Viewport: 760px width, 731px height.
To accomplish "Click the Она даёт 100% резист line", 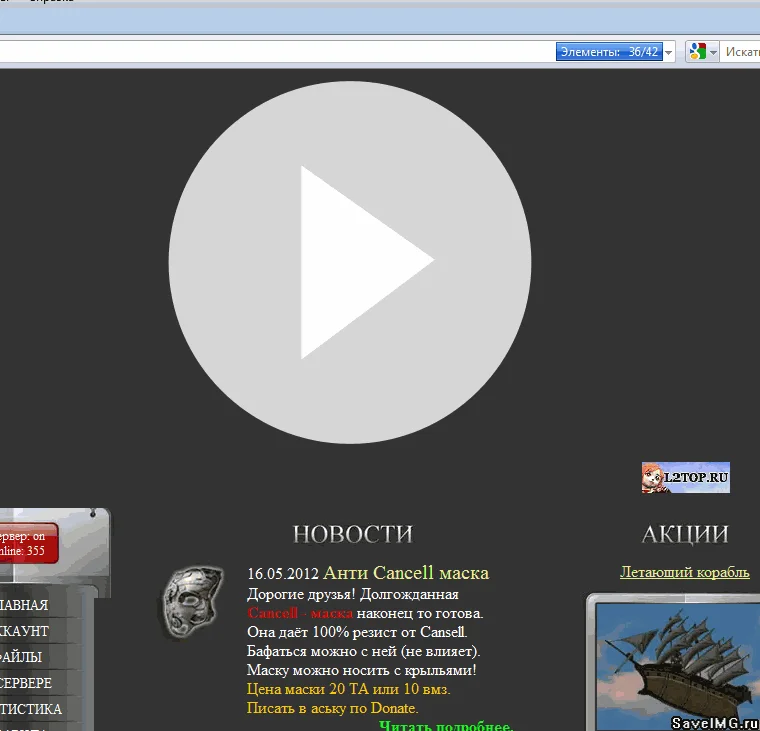I will click(x=357, y=632).
